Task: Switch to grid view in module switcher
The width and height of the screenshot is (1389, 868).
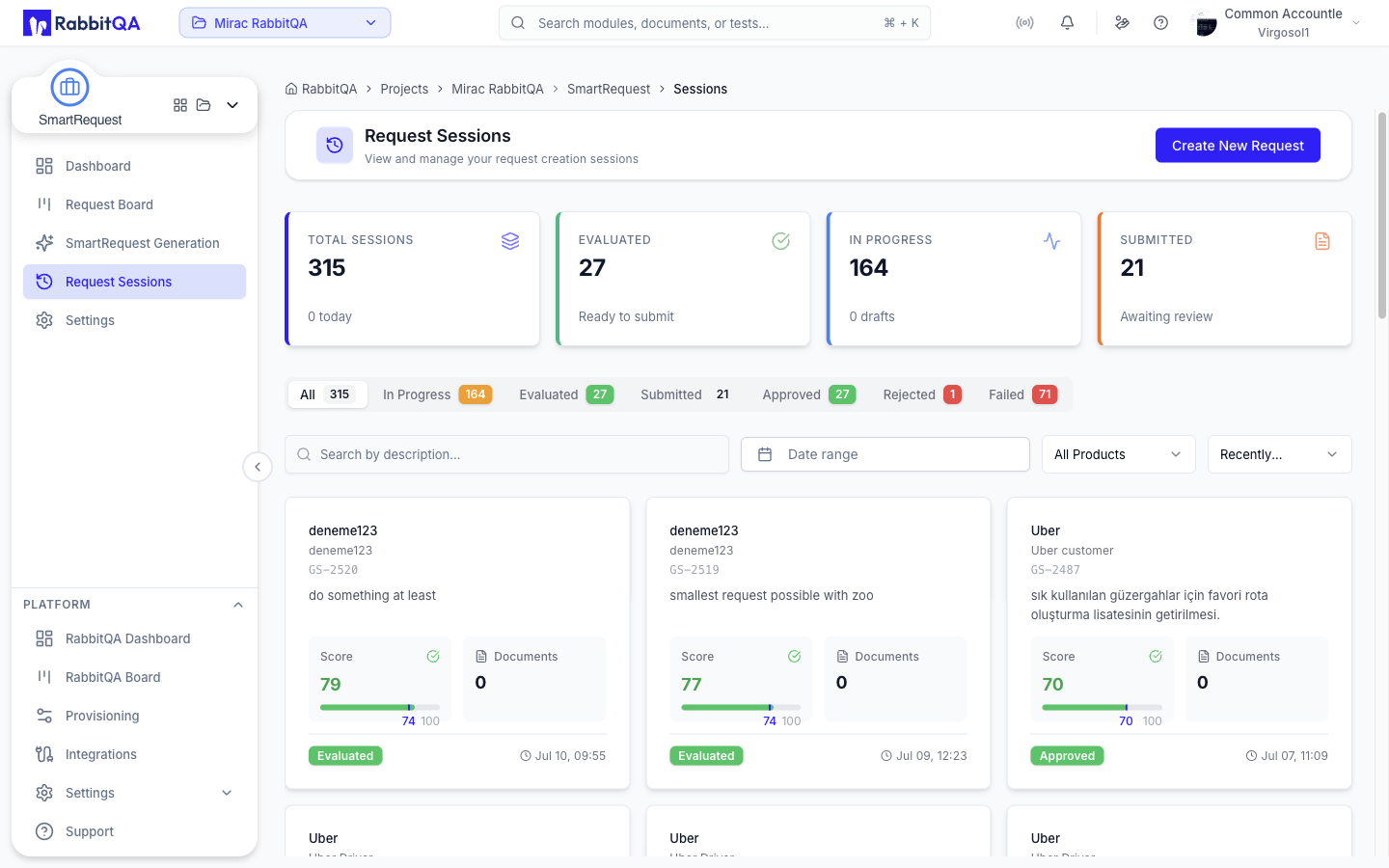Action: 180,105
